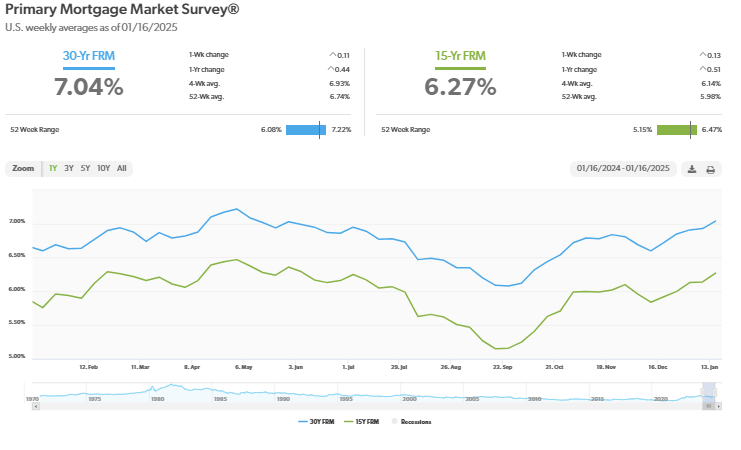
Task: Click the blue 30-Yr 52 week range bar
Action: [306, 130]
